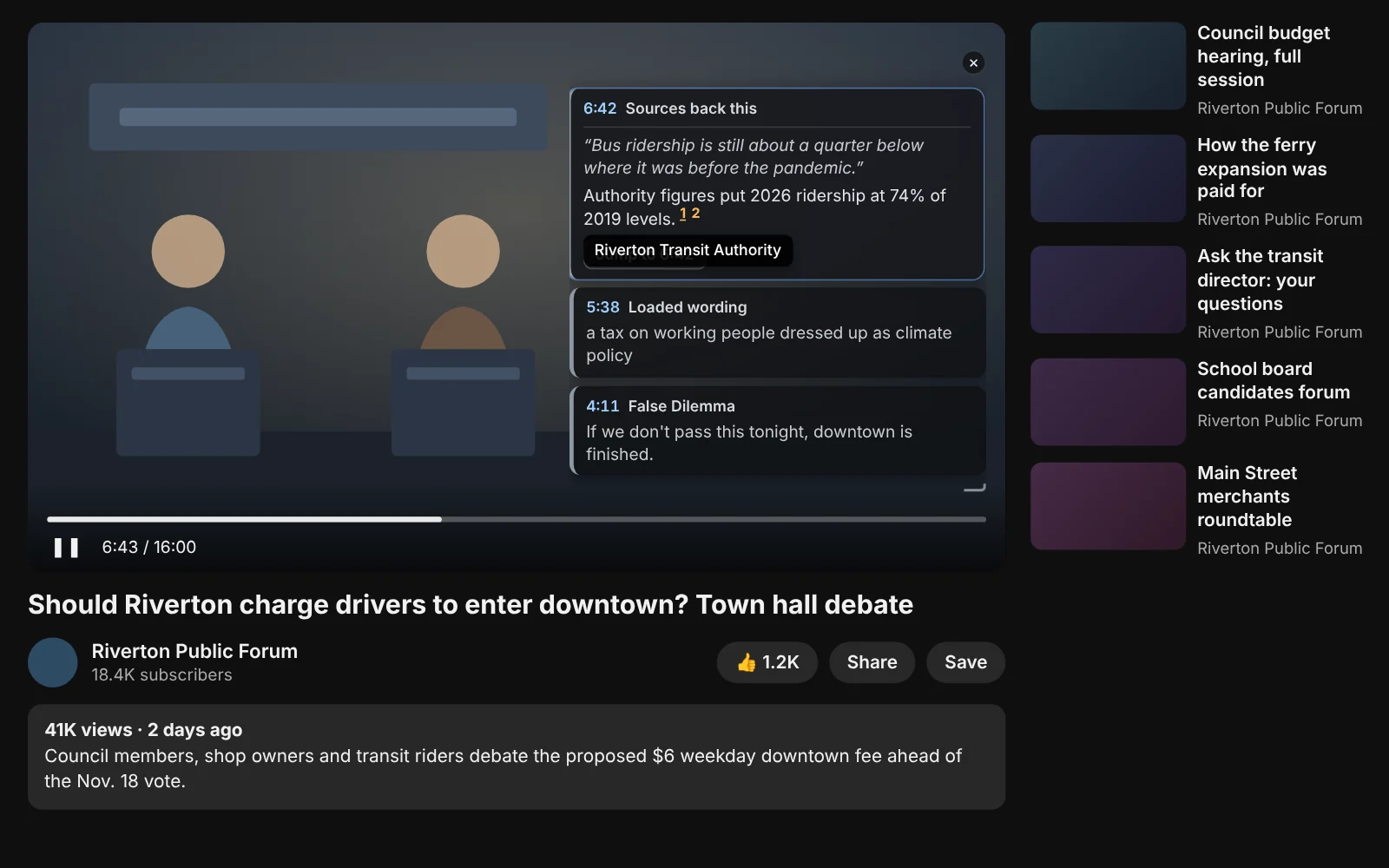
Task: Open the 'School board candidates forum' thumbnail
Action: point(1108,402)
